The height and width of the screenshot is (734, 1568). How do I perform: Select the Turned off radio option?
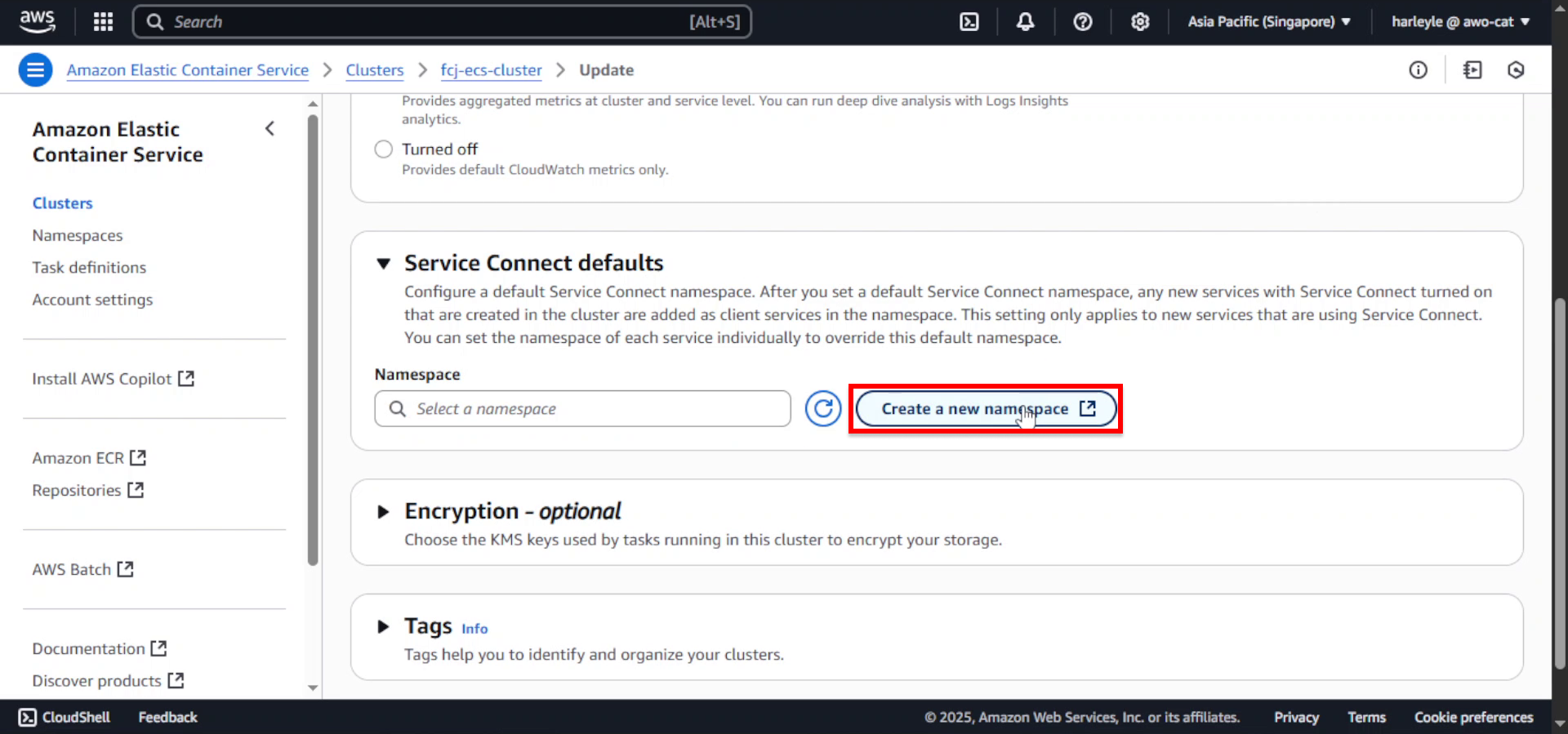click(383, 149)
